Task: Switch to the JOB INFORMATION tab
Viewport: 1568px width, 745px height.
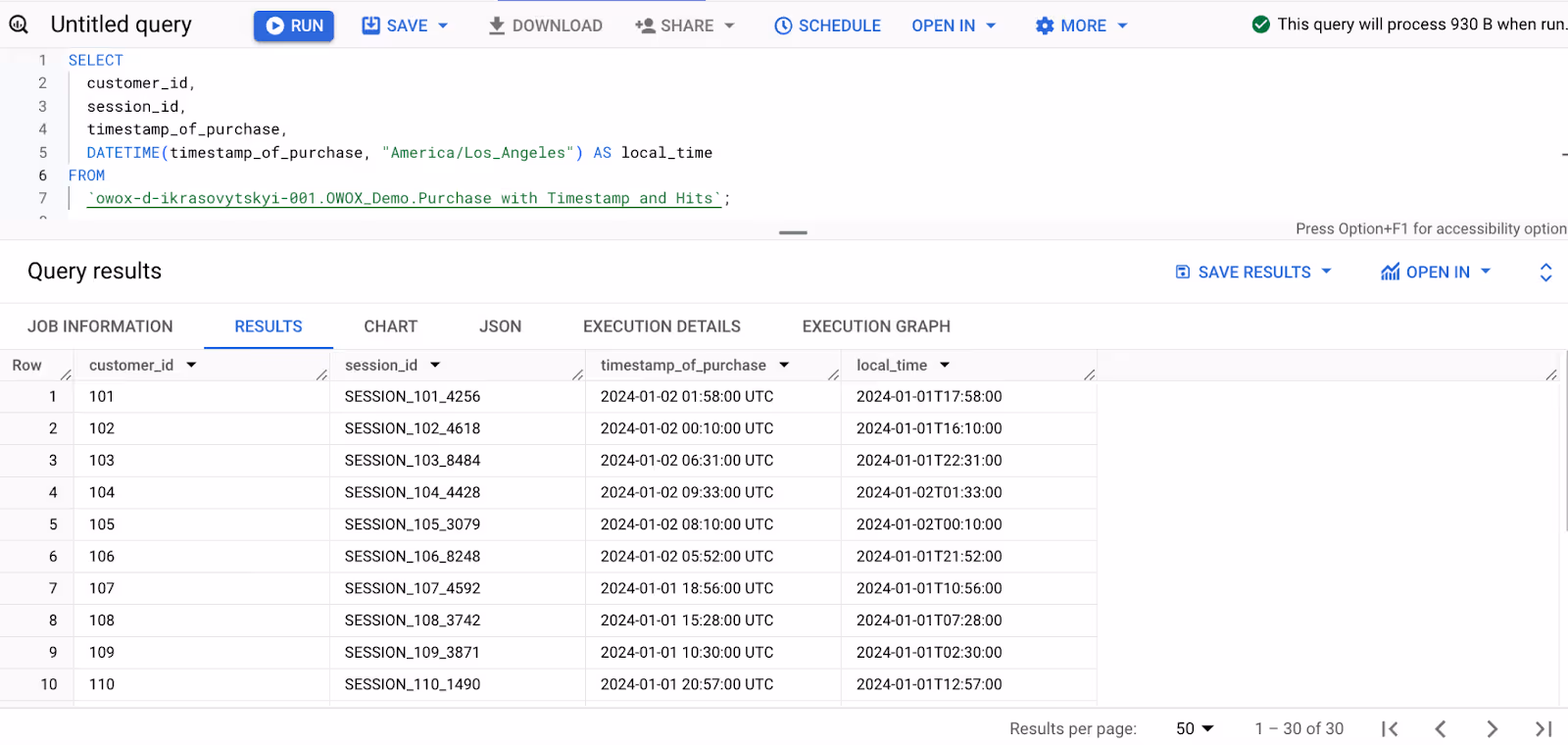Action: click(x=100, y=326)
